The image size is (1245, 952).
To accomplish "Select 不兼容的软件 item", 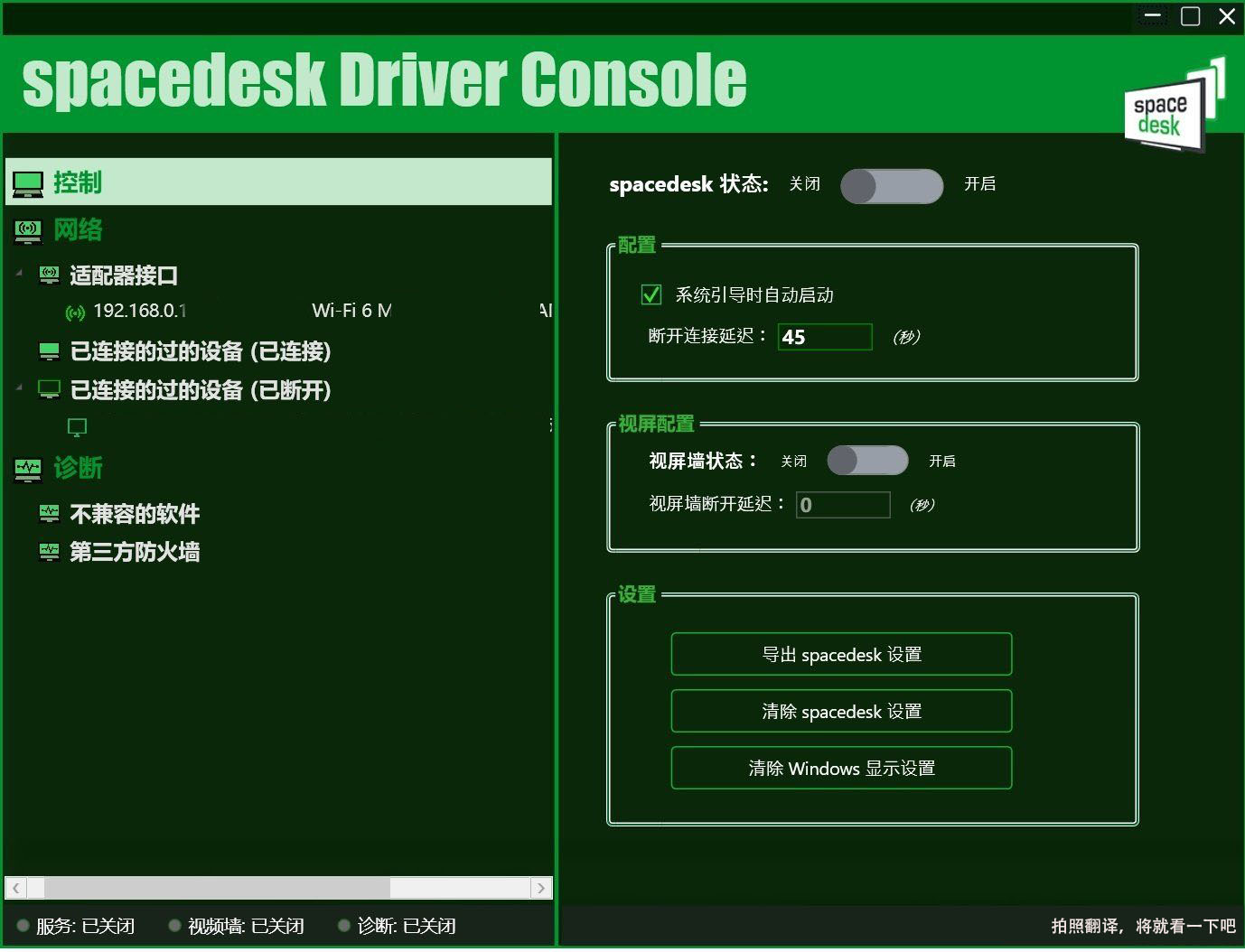I will click(135, 514).
